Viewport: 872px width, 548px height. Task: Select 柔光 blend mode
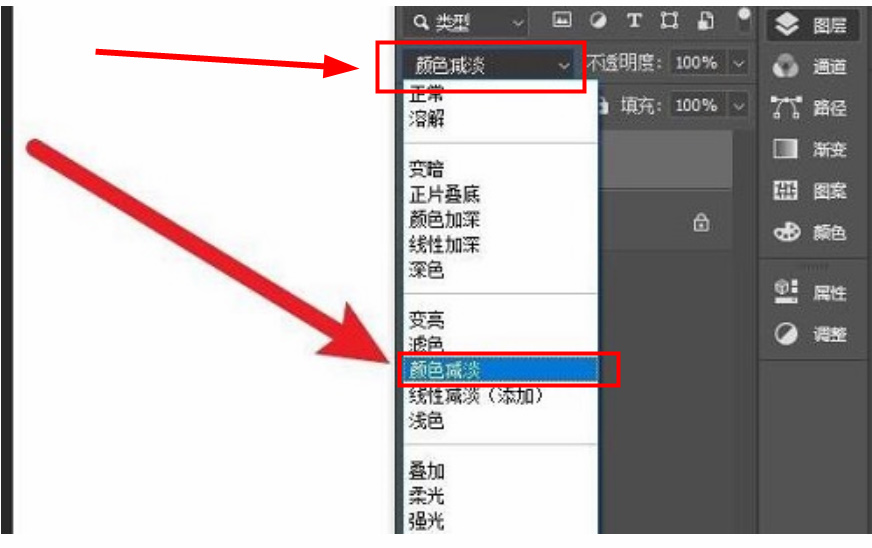pos(501,496)
